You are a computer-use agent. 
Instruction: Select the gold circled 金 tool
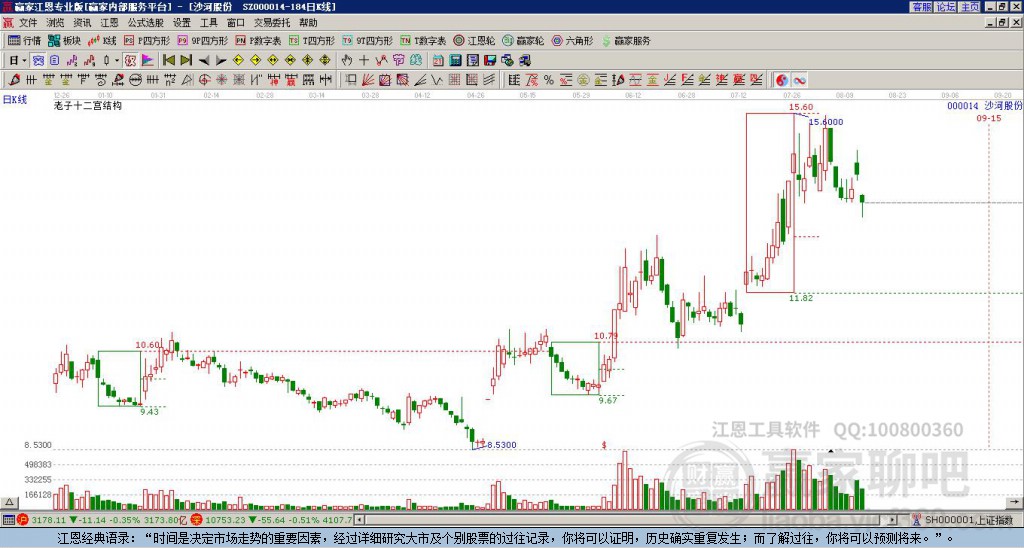tap(584, 80)
